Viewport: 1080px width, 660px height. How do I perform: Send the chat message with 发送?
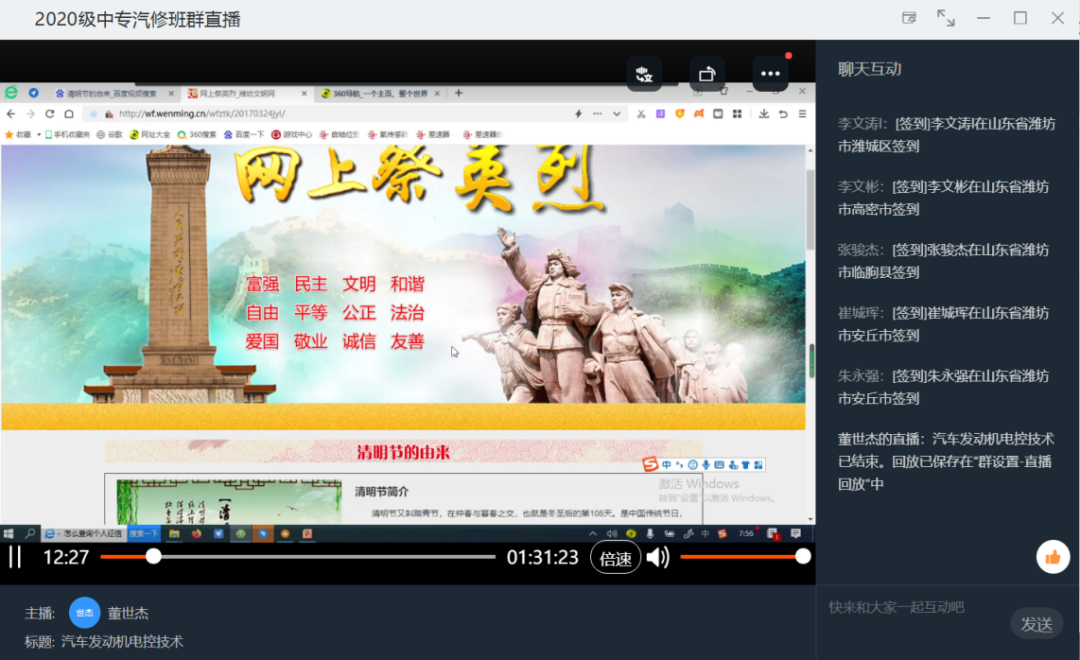coord(1036,624)
